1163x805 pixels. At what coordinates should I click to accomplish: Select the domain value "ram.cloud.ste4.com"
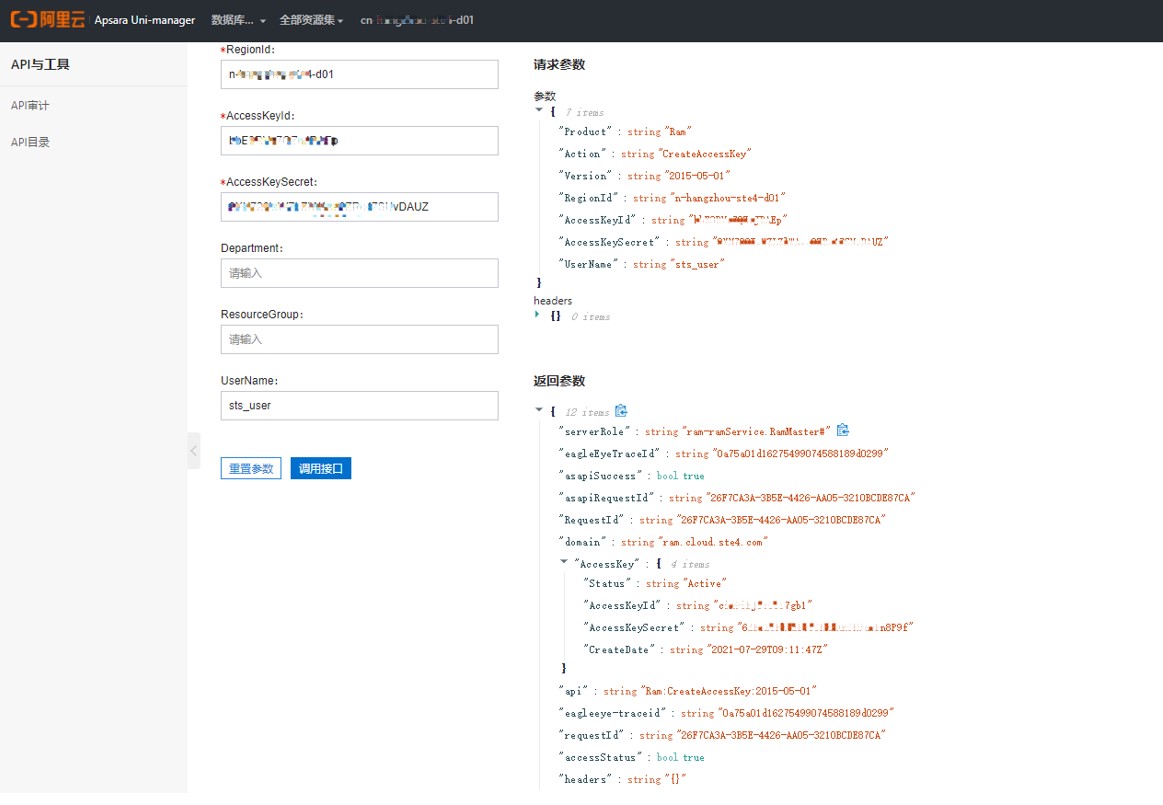[713, 542]
